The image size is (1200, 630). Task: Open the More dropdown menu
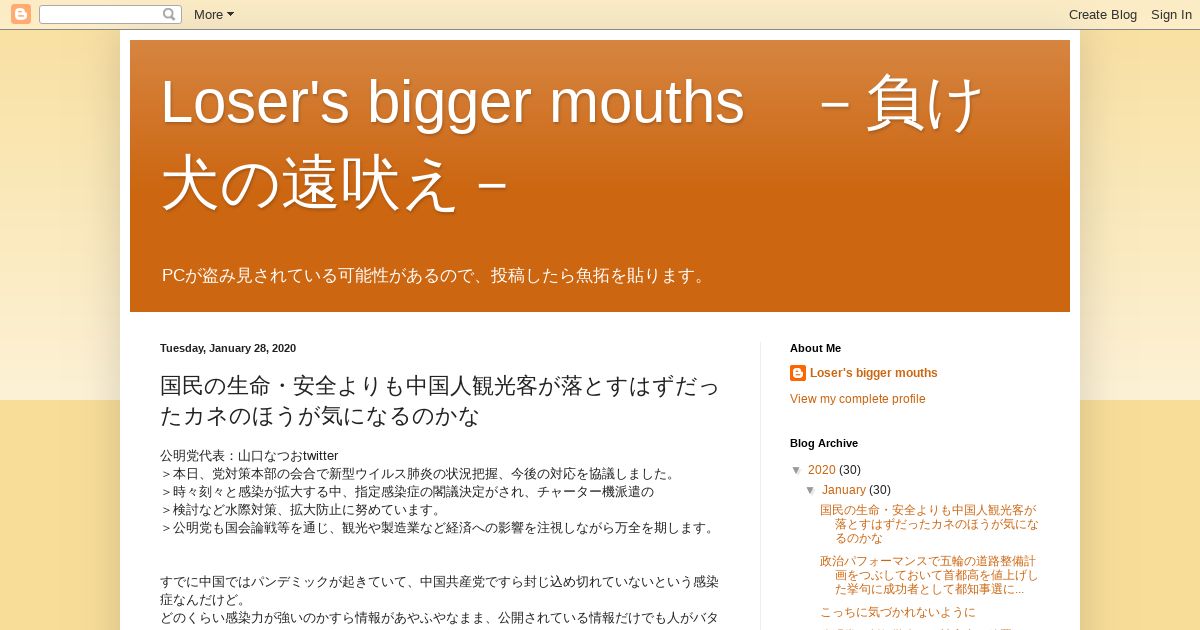[x=214, y=14]
